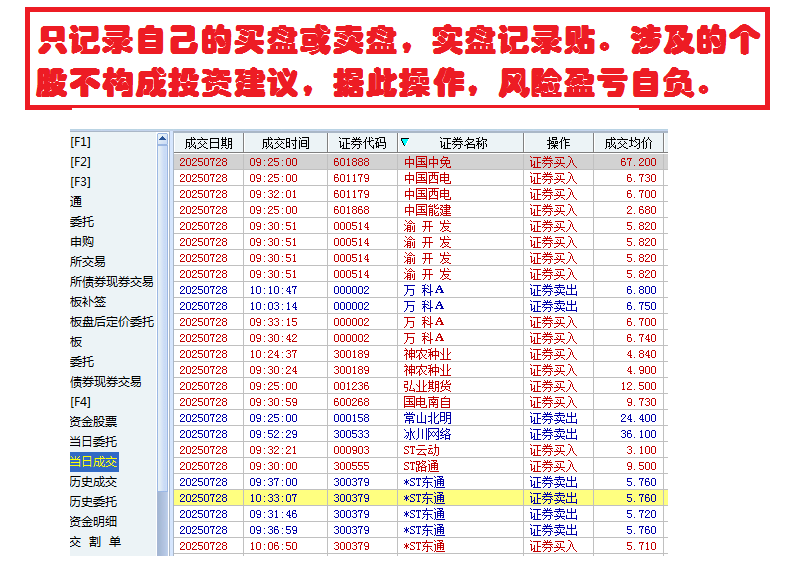The width and height of the screenshot is (797, 584).
Task: Select the 弘业期货 trade row
Action: point(420,386)
